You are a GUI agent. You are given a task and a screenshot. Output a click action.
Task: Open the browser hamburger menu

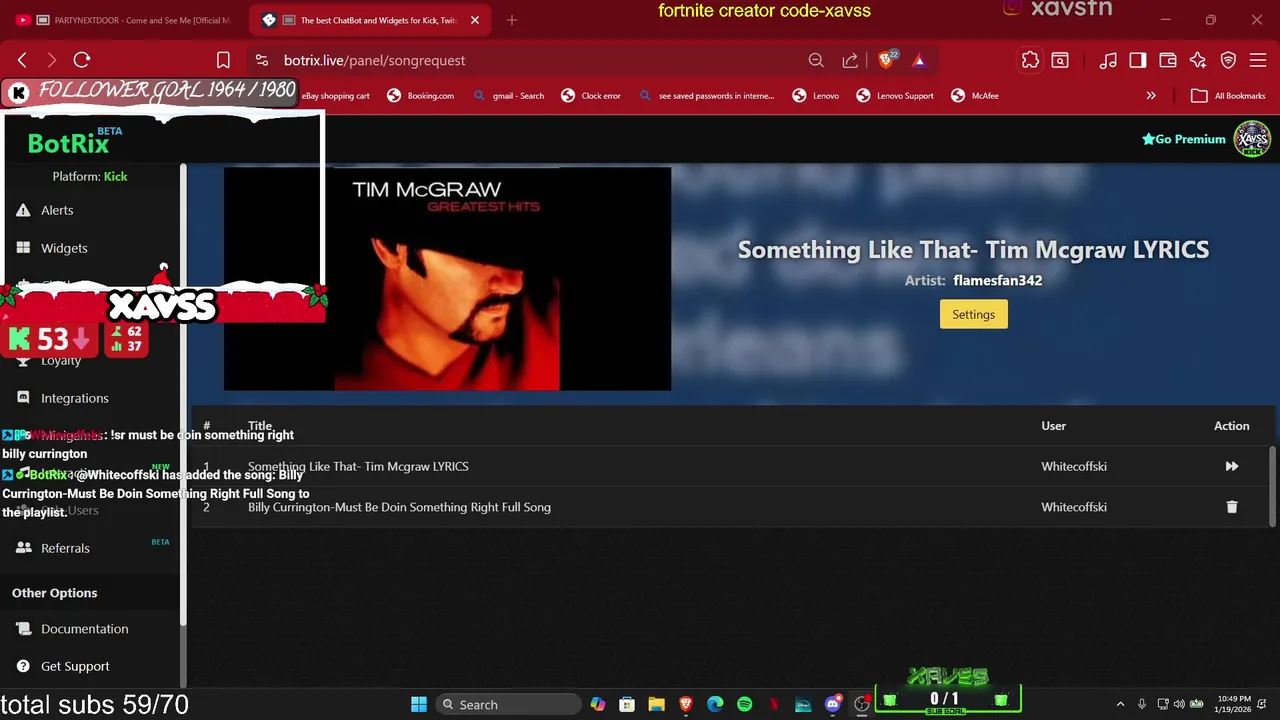click(1258, 60)
